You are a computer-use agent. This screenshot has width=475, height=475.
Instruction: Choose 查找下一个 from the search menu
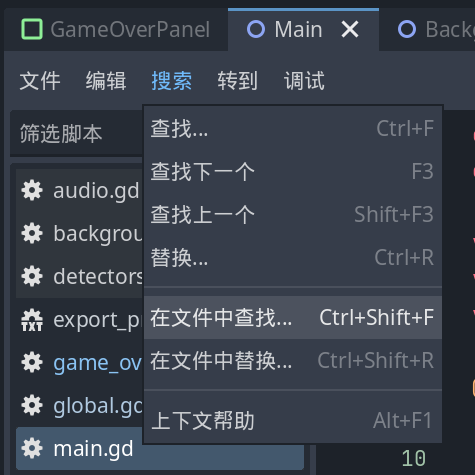[293, 172]
